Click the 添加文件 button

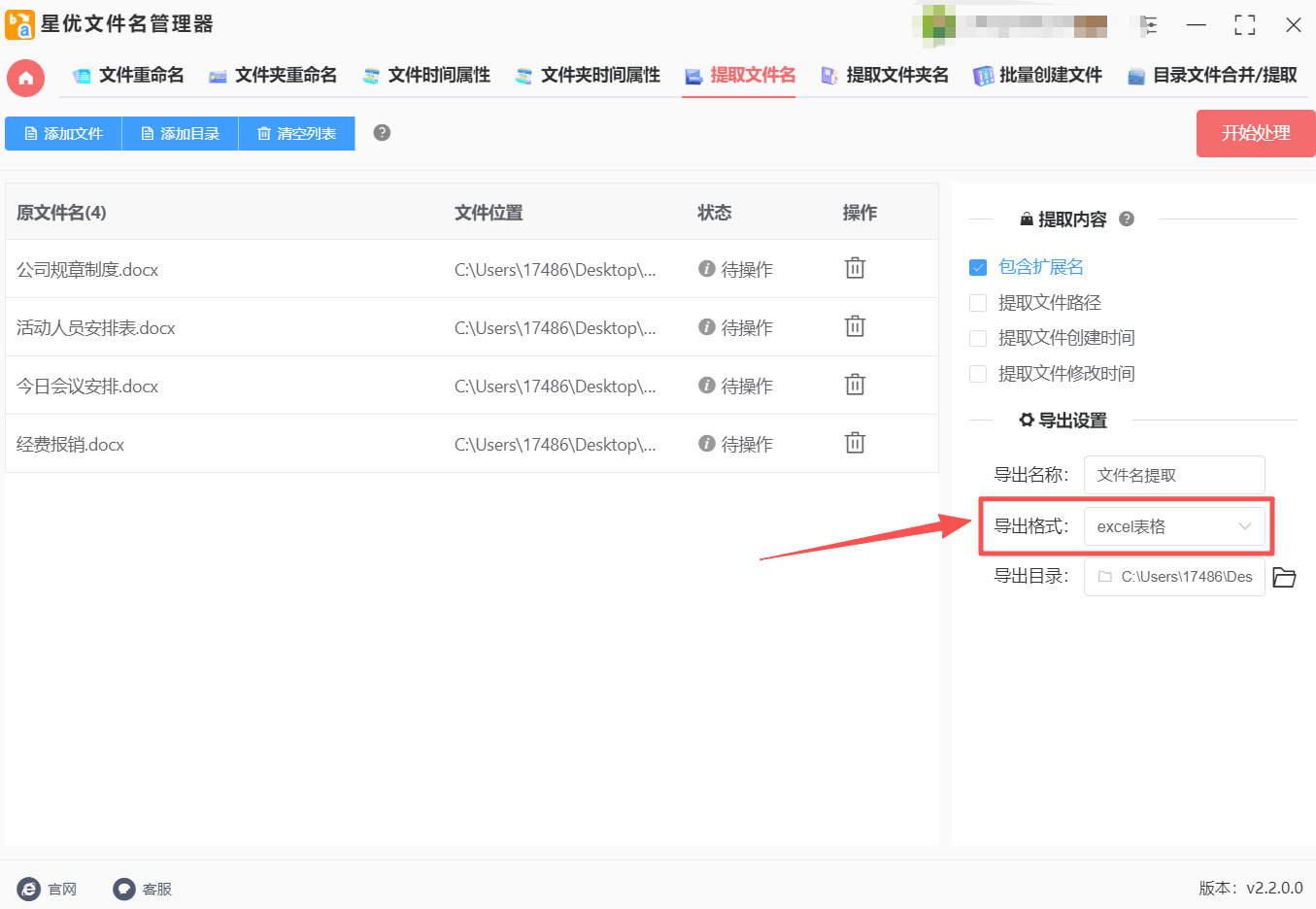point(63,134)
